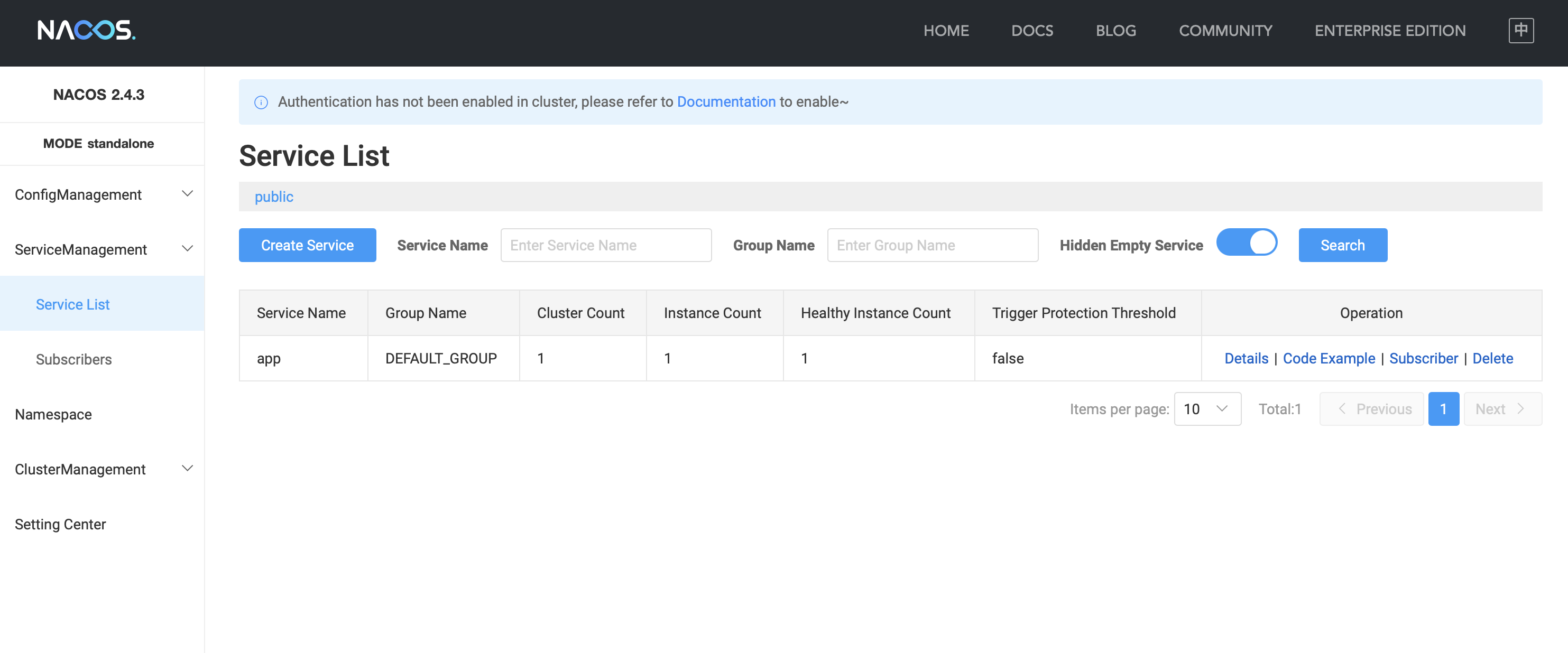The image size is (1568, 653).
Task: Open ServiceManagement menu
Action: click(102, 249)
